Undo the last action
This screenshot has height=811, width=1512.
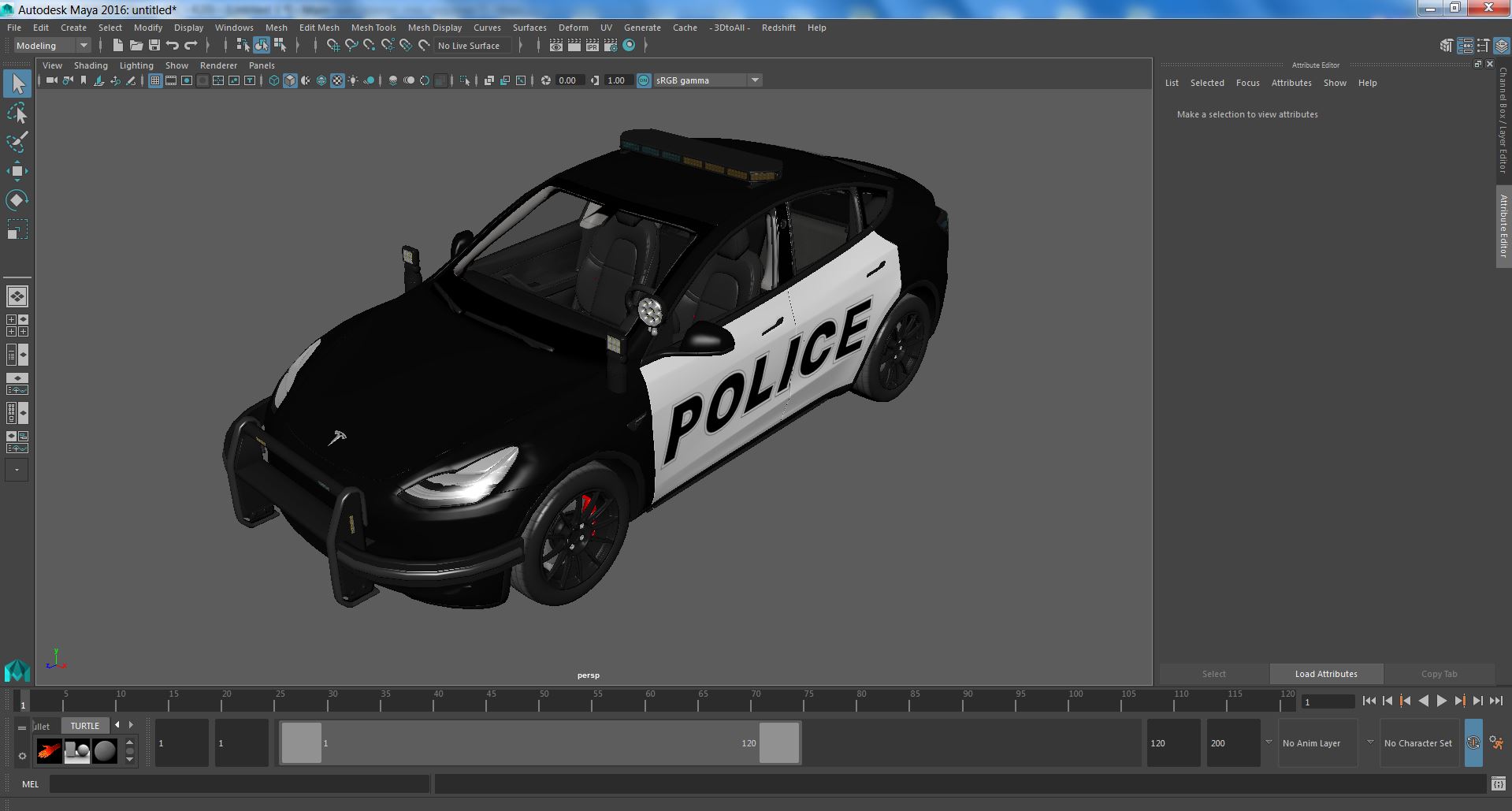[x=173, y=46]
